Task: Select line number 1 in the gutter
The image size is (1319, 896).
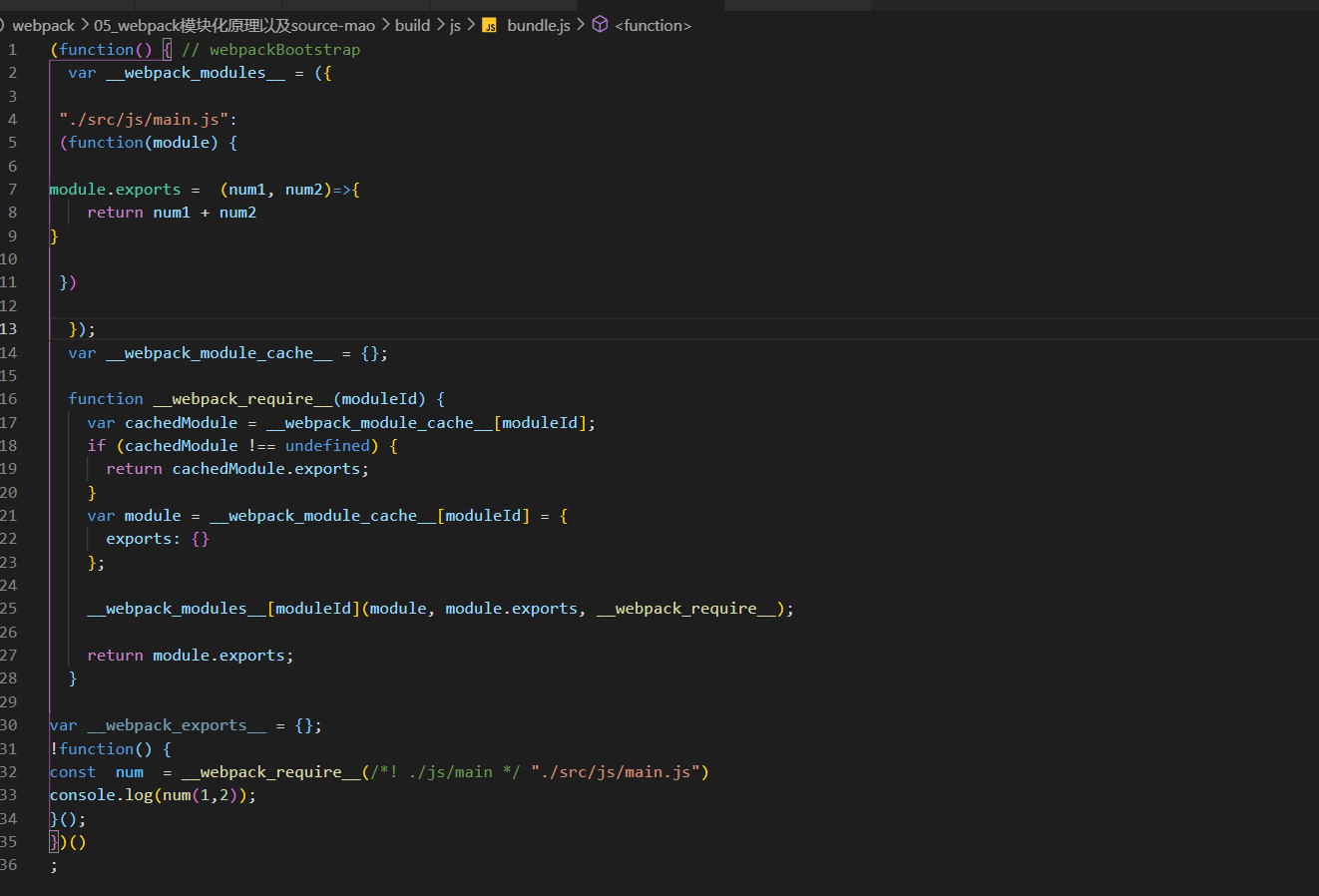Action: (x=12, y=49)
